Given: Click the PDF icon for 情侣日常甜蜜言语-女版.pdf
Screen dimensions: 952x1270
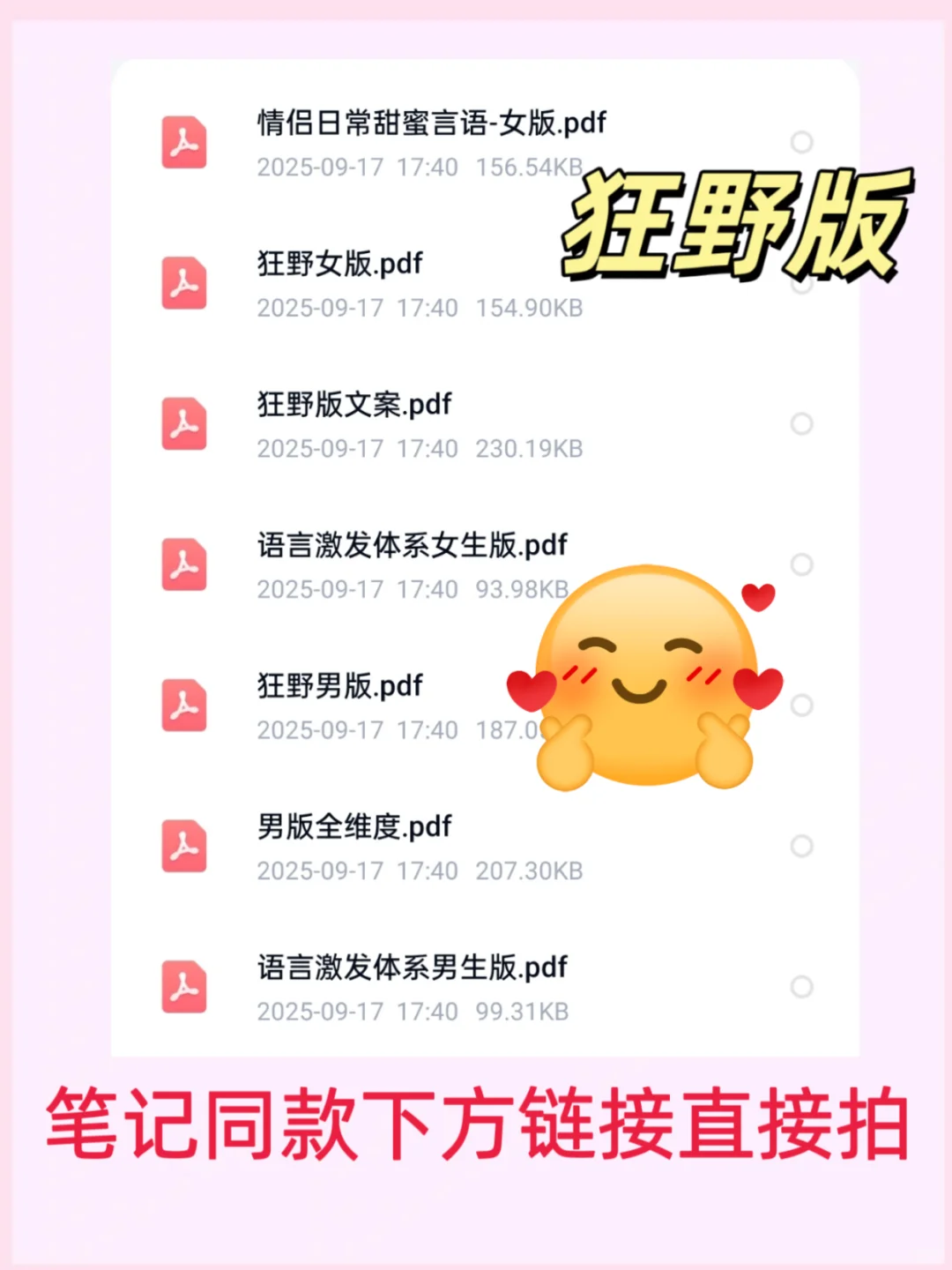Looking at the screenshot, I should tap(184, 142).
